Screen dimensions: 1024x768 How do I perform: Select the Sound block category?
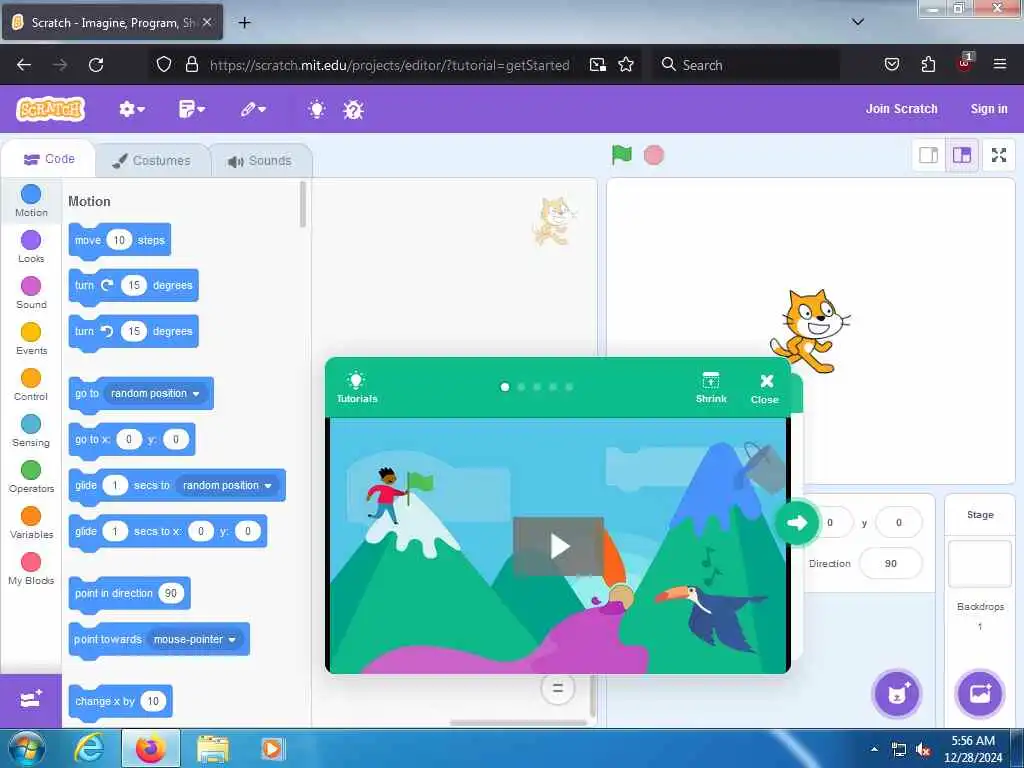tap(31, 293)
